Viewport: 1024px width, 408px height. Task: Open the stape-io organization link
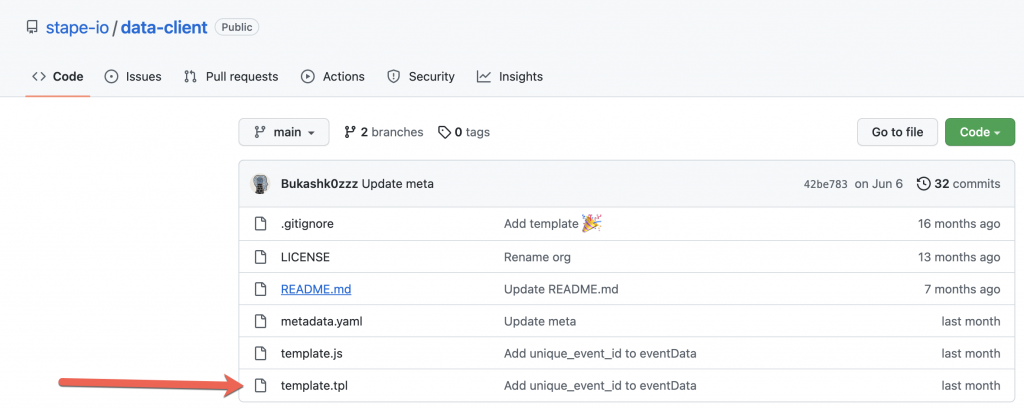tap(77, 27)
